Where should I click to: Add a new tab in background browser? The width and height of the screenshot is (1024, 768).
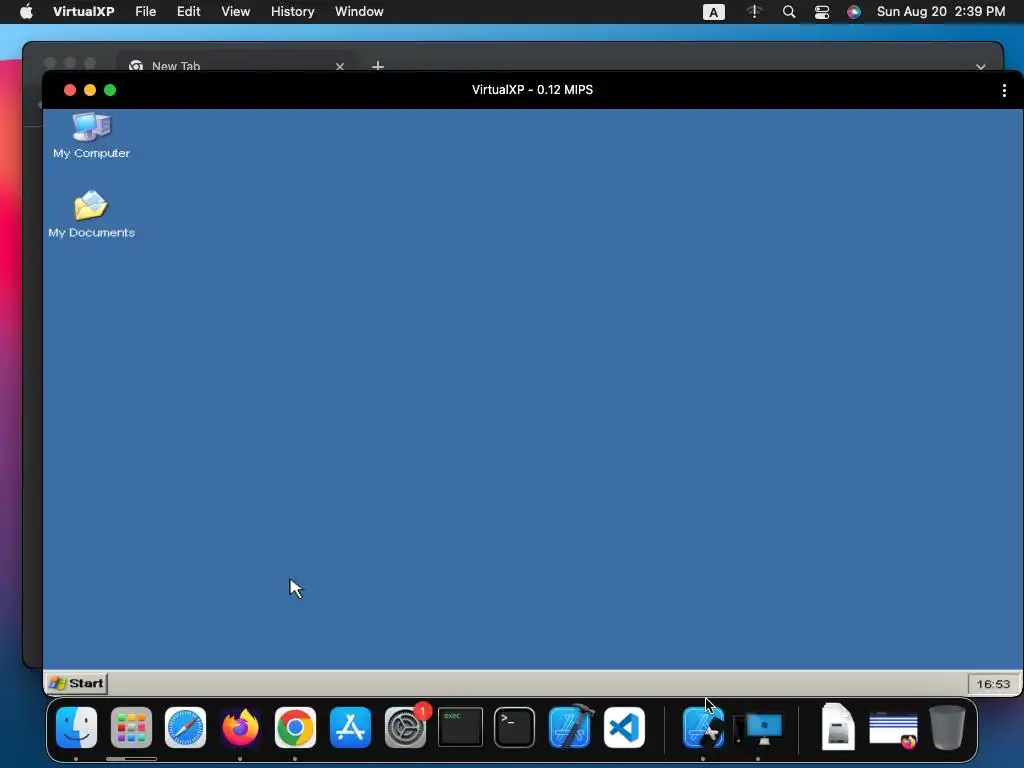click(377, 65)
